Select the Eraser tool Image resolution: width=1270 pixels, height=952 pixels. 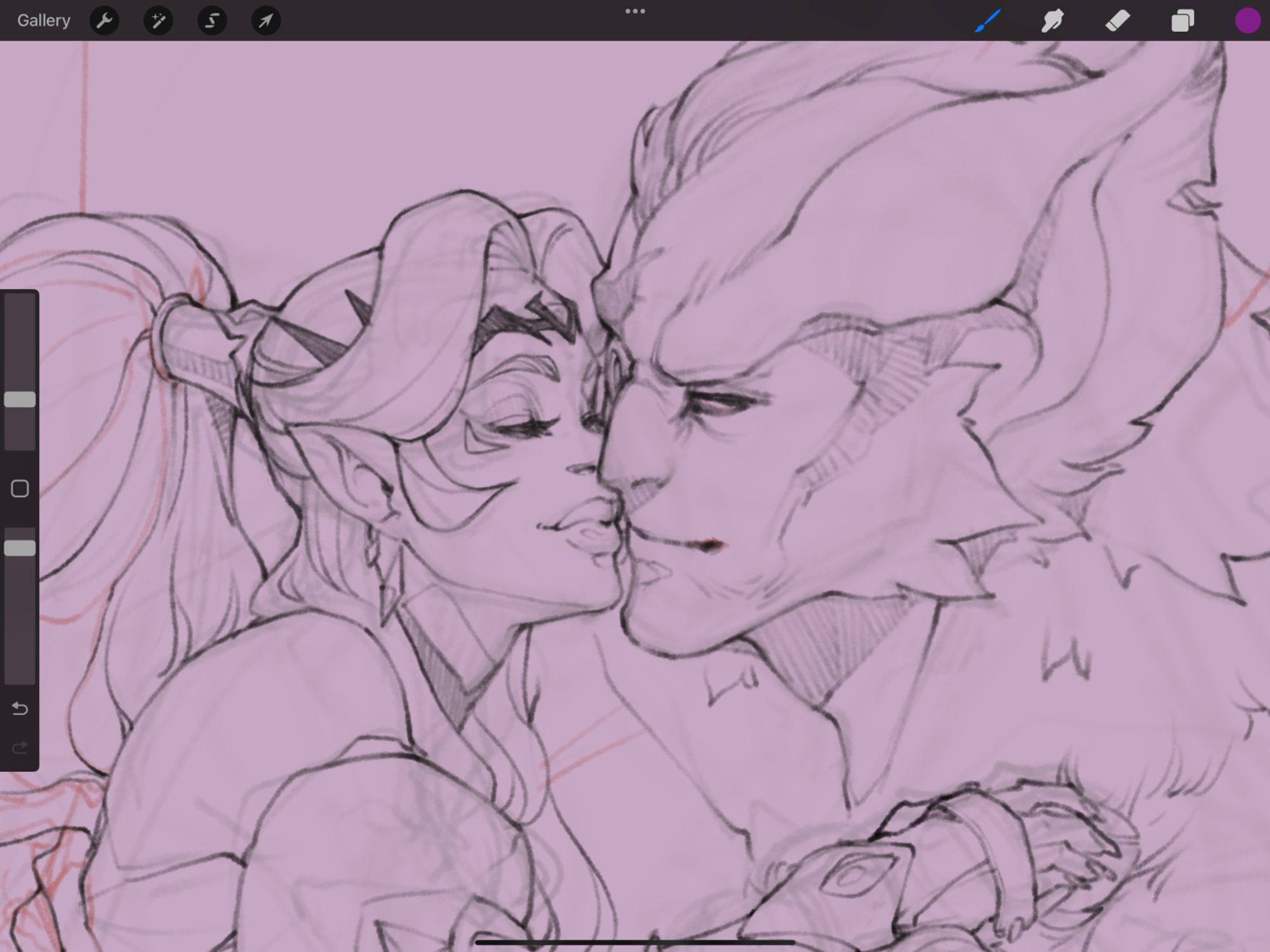(x=1118, y=21)
